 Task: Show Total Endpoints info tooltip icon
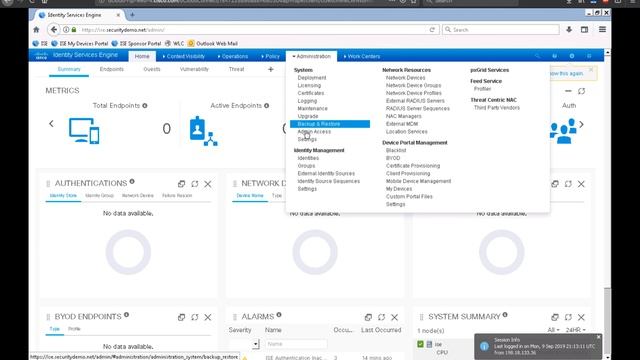pos(145,105)
